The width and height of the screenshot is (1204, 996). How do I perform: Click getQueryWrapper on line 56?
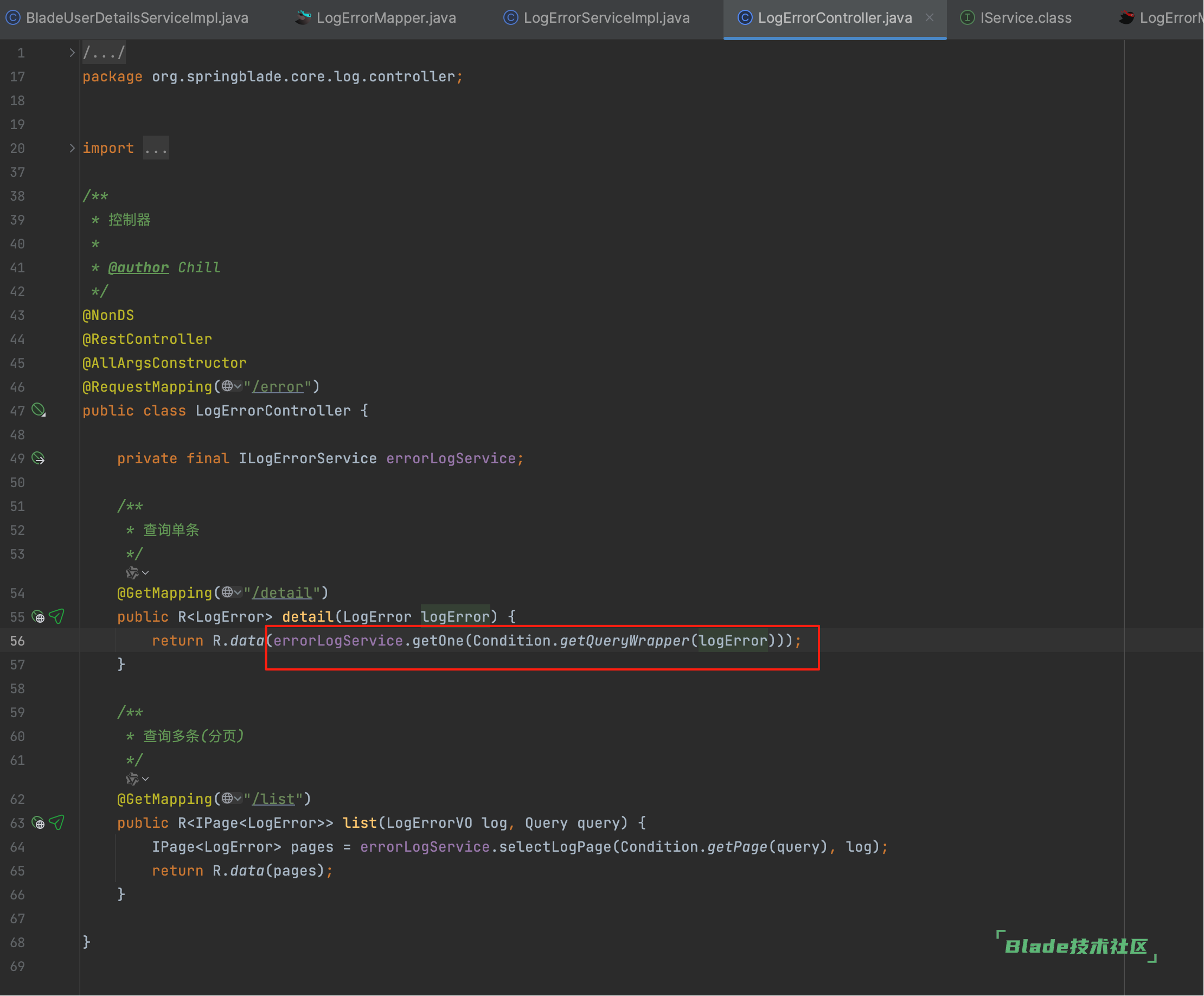[x=624, y=641]
